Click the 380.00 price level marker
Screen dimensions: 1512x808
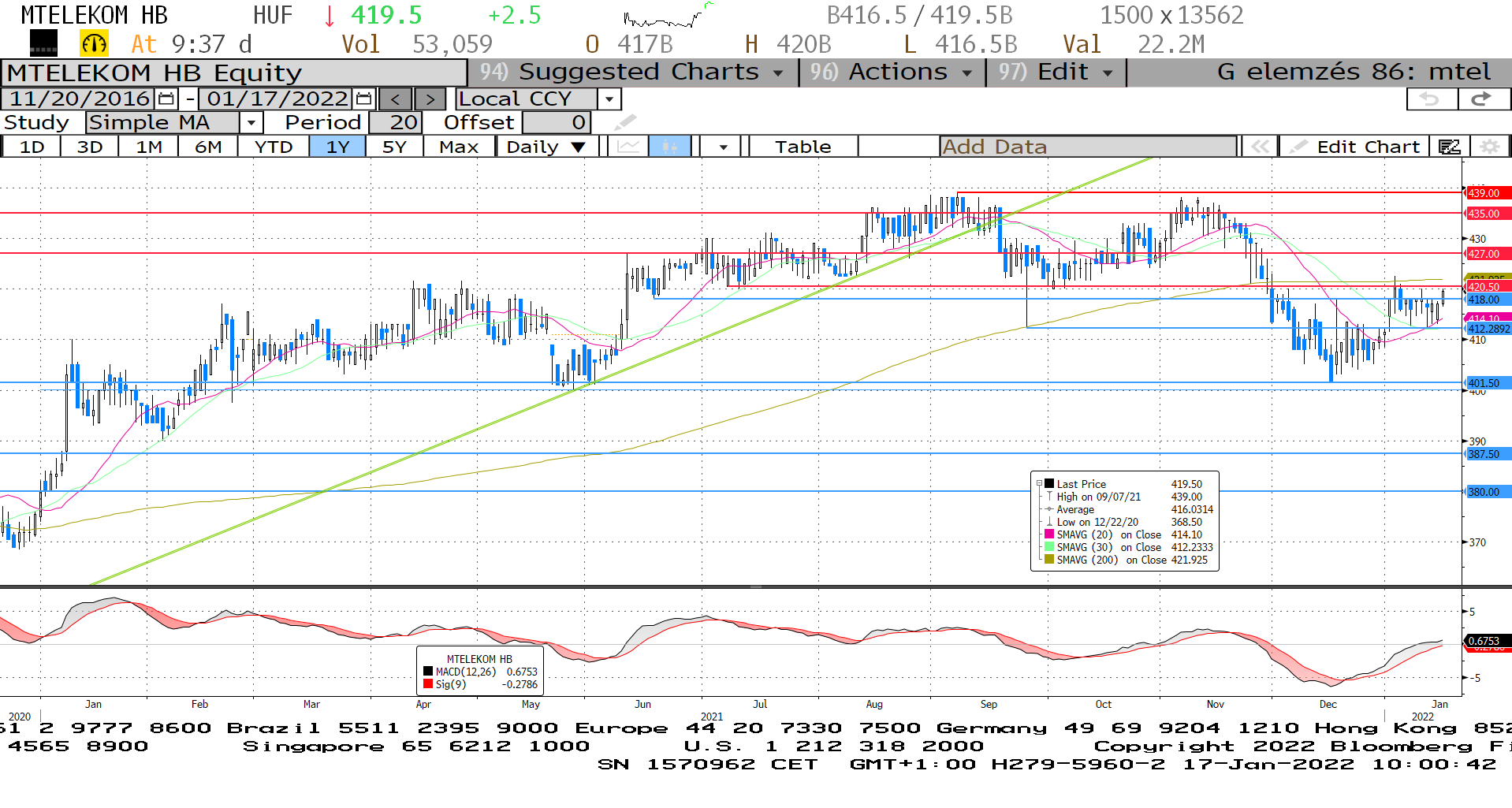point(1487,492)
